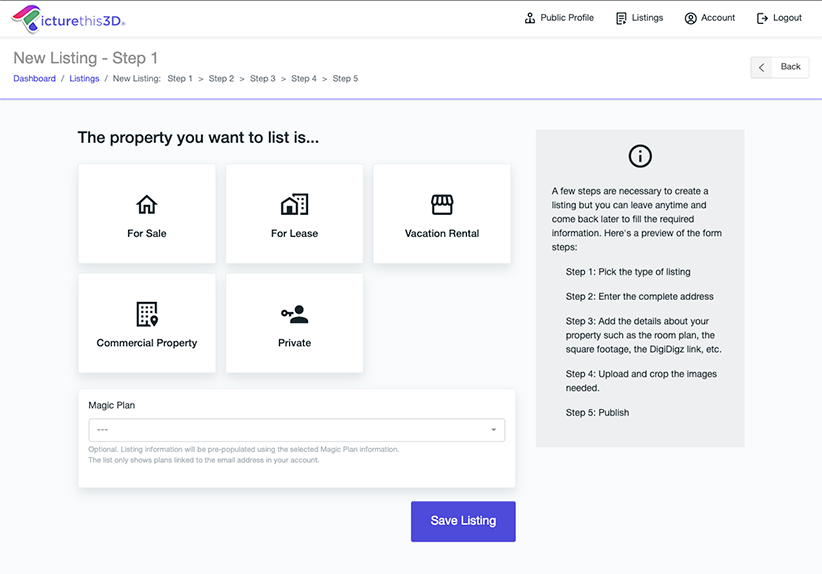Pick the Commercial Property building icon
This screenshot has height=574, width=822.
[x=147, y=314]
